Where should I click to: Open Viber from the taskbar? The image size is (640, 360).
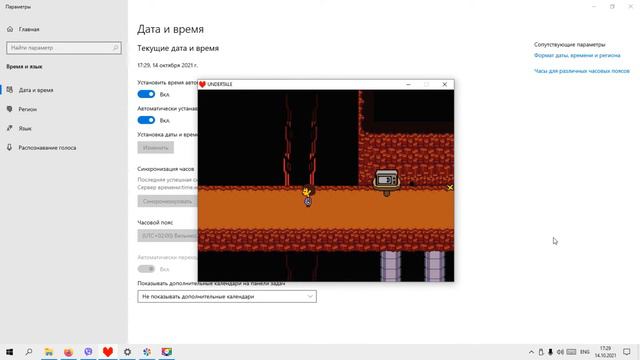88,351
